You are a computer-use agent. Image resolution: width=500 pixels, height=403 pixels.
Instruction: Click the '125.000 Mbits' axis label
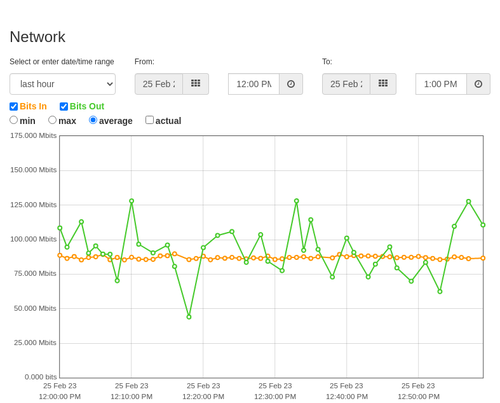(33, 205)
